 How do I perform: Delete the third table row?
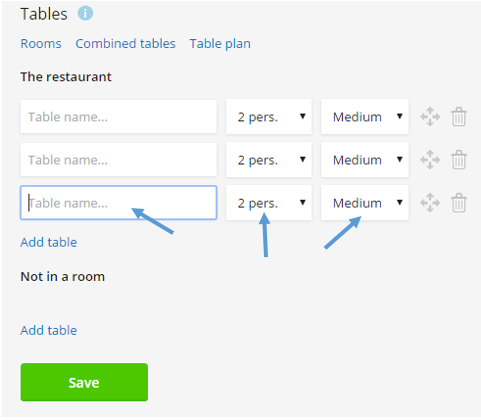pyautogui.click(x=459, y=203)
